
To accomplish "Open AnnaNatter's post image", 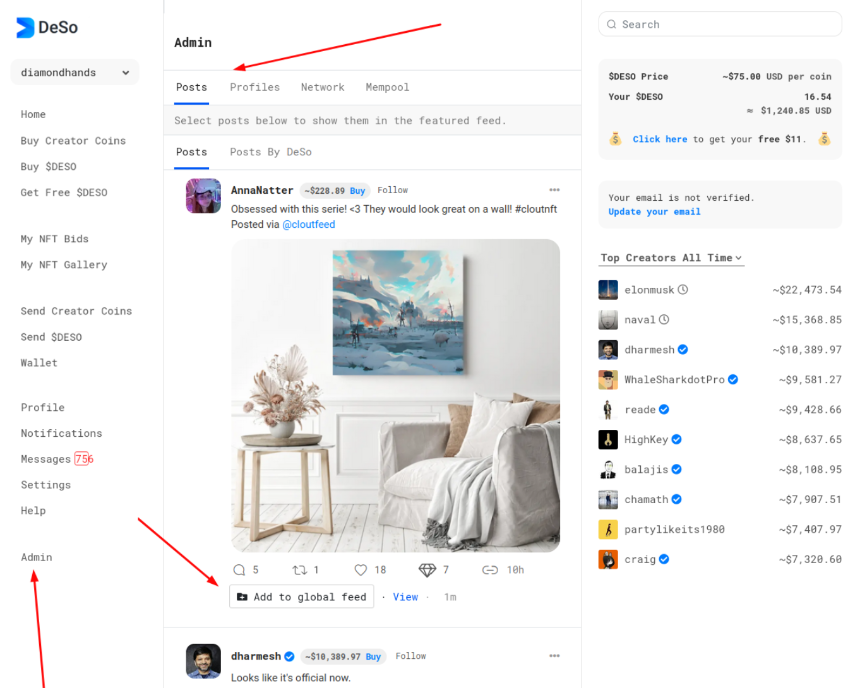I will pyautogui.click(x=395, y=396).
